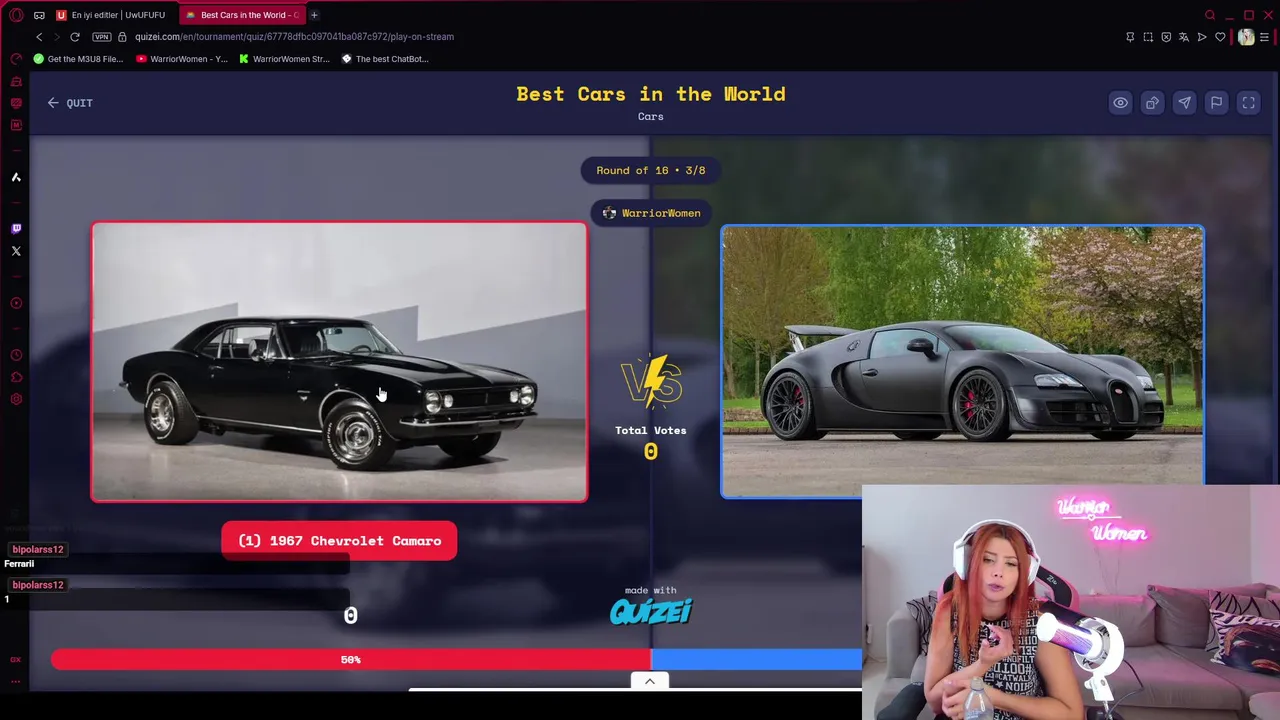Click the 'Round of 16 • 3/8' badge

pyautogui.click(x=651, y=170)
